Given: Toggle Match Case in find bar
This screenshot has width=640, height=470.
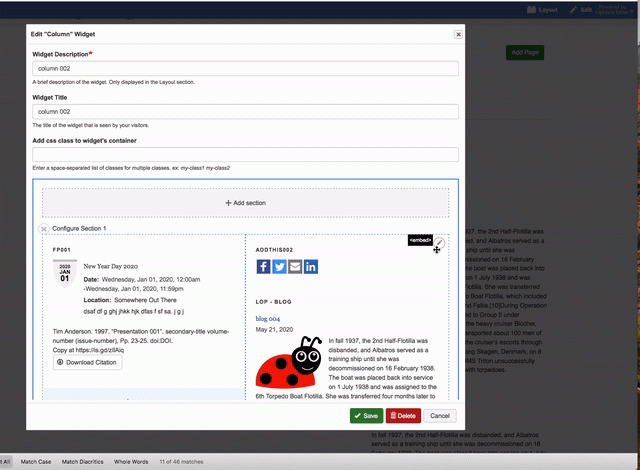Looking at the screenshot, I should pyautogui.click(x=36, y=462).
